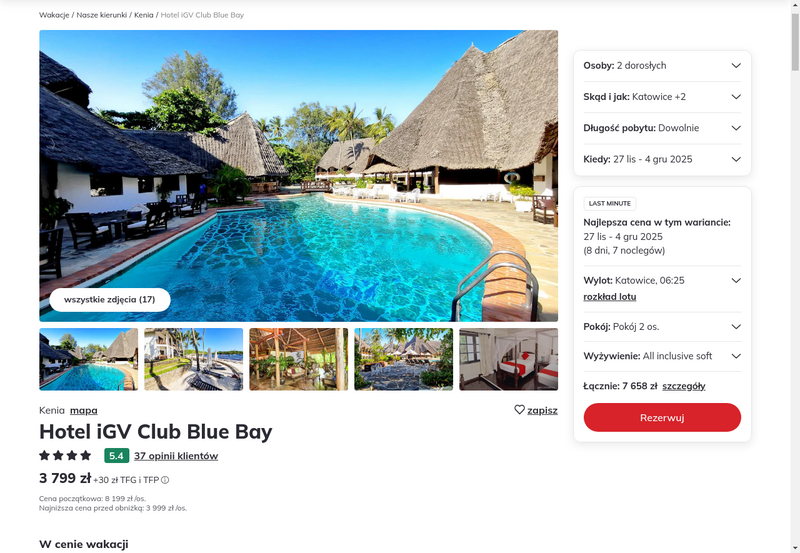
Task: Click the green 5.4 rating badge
Action: click(116, 456)
